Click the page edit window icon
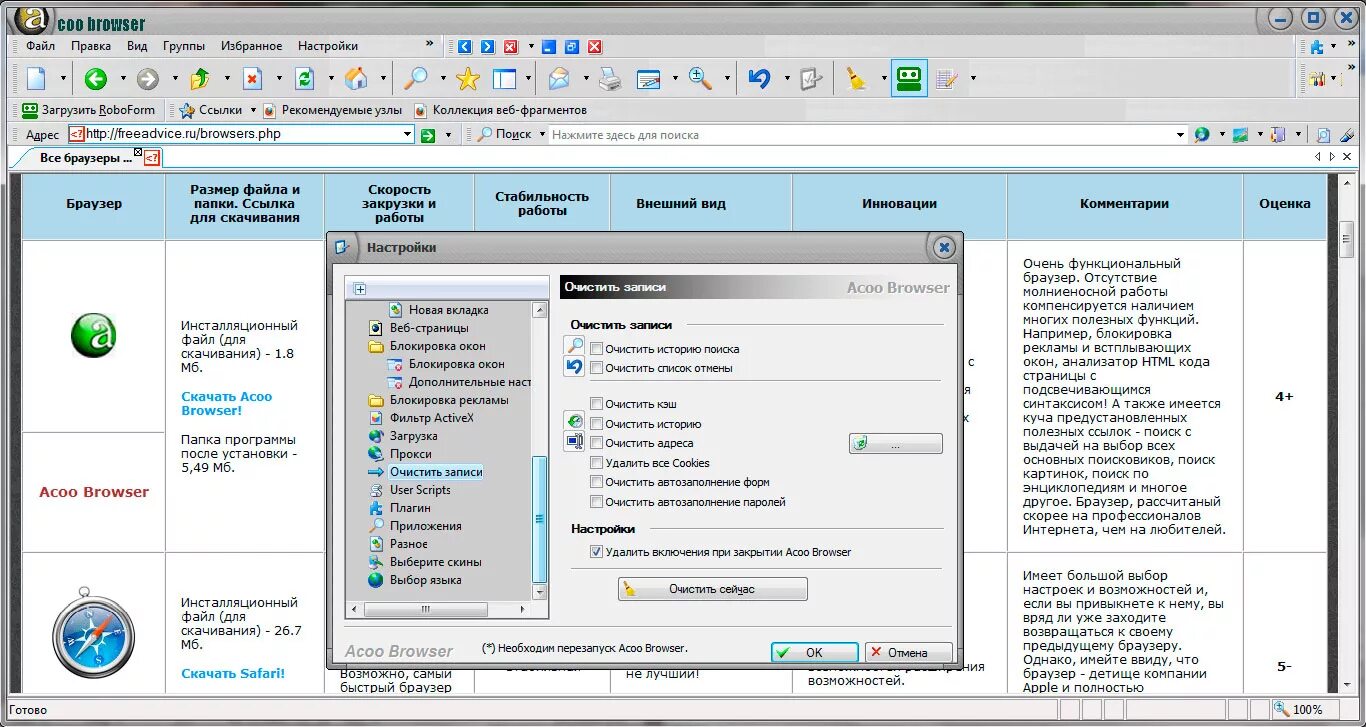Viewport: 1366px width, 727px height. (648, 79)
